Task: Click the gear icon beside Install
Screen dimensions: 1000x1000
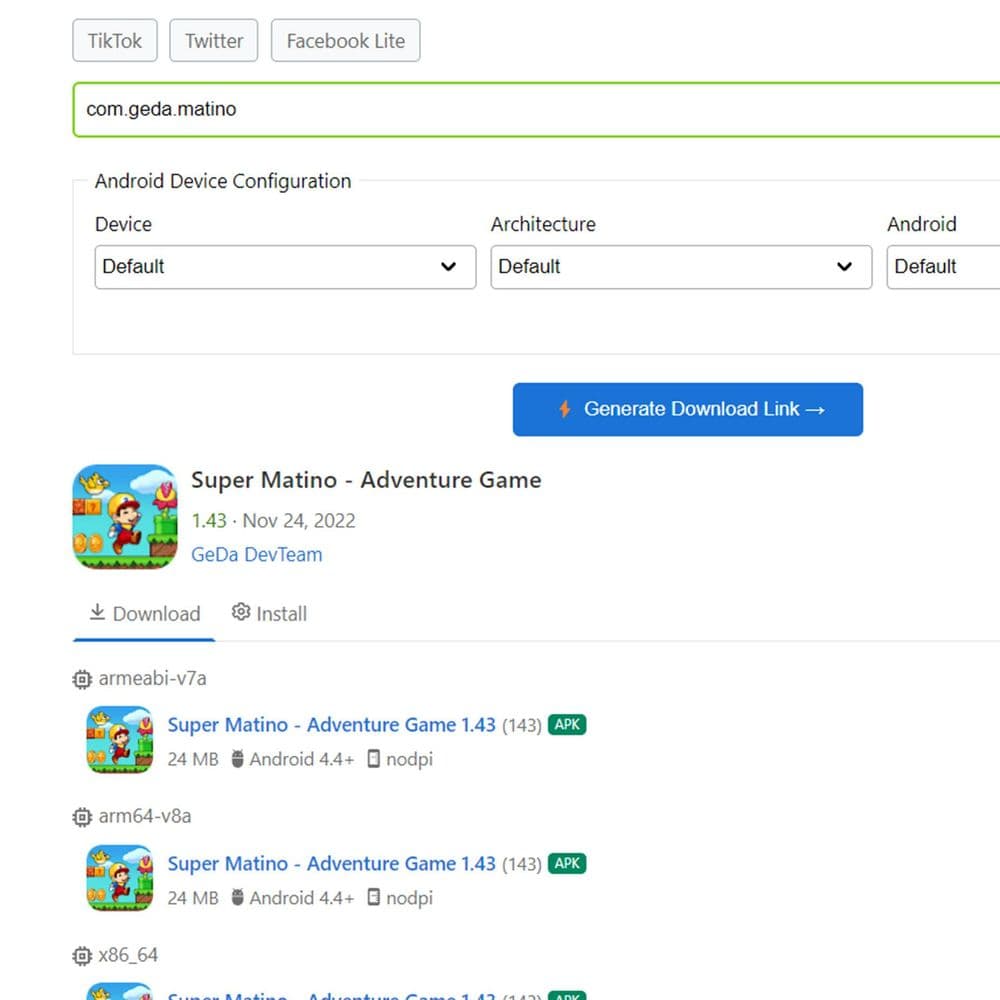Action: click(x=239, y=611)
